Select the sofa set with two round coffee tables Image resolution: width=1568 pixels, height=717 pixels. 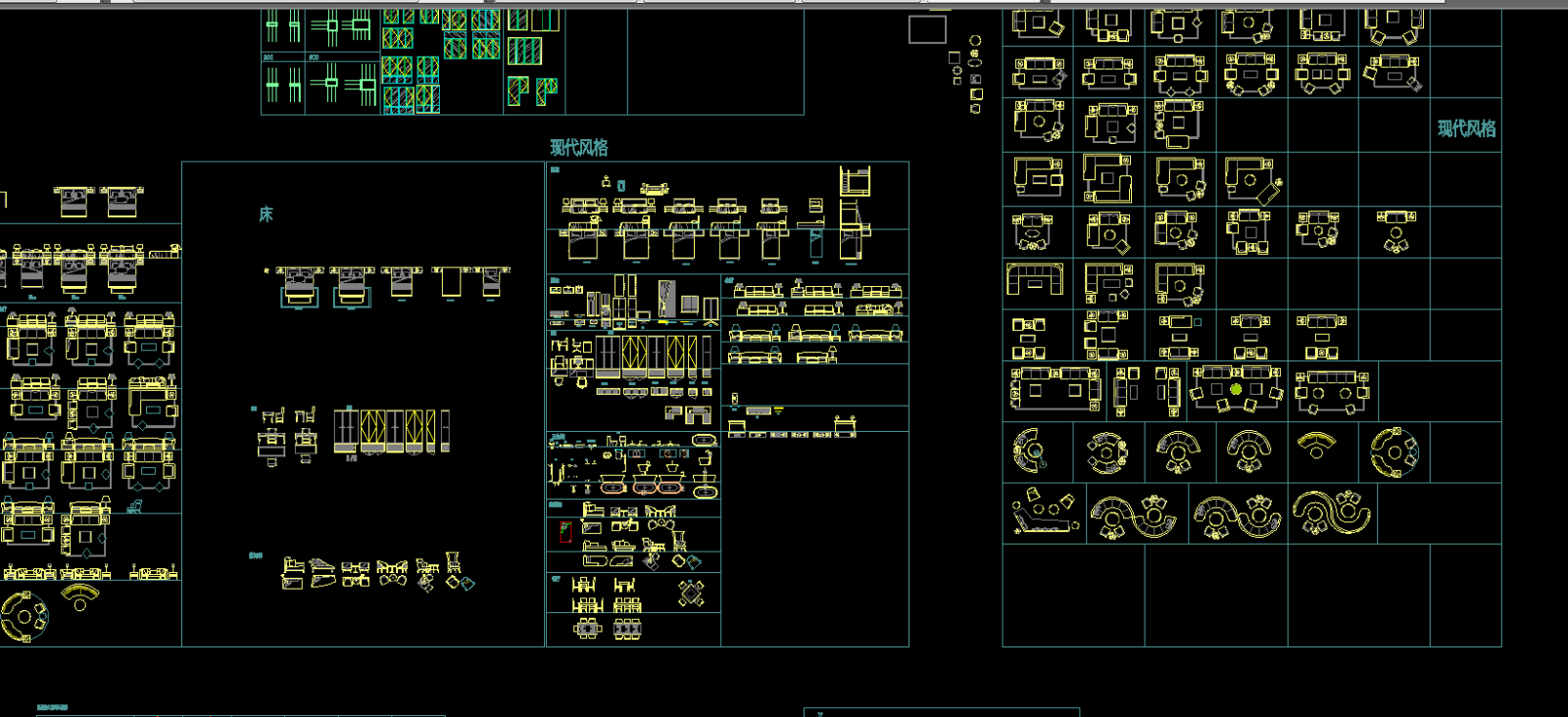click(x=1332, y=392)
